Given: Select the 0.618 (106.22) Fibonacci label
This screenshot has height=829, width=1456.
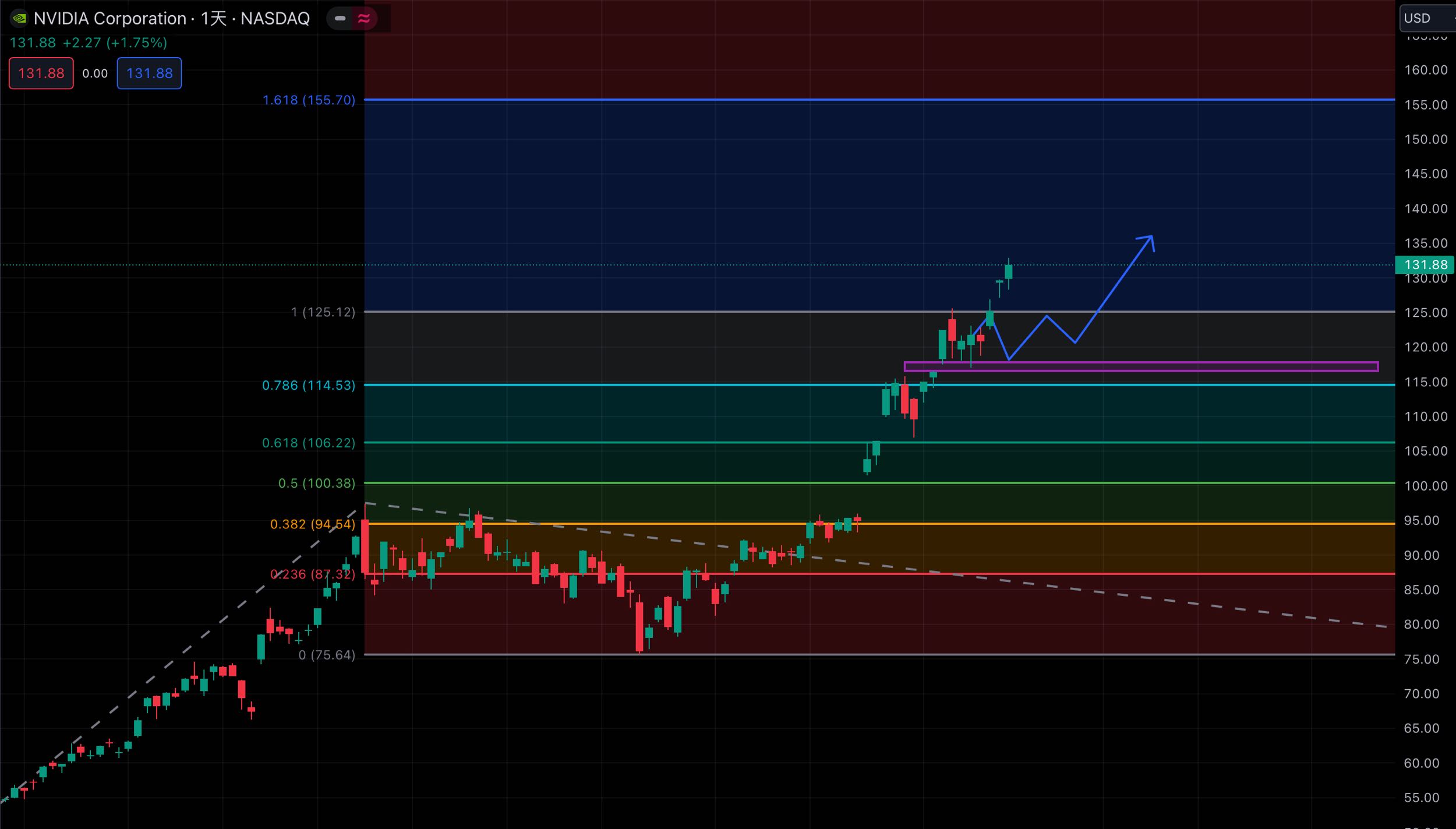Looking at the screenshot, I should point(309,443).
